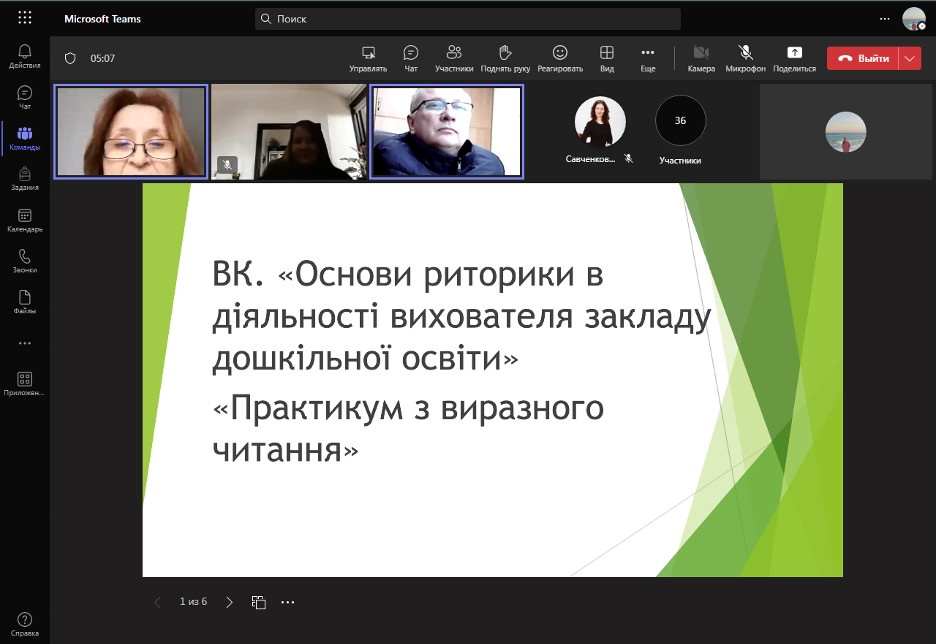Switch to Календарь in the sidebar

[x=25, y=220]
